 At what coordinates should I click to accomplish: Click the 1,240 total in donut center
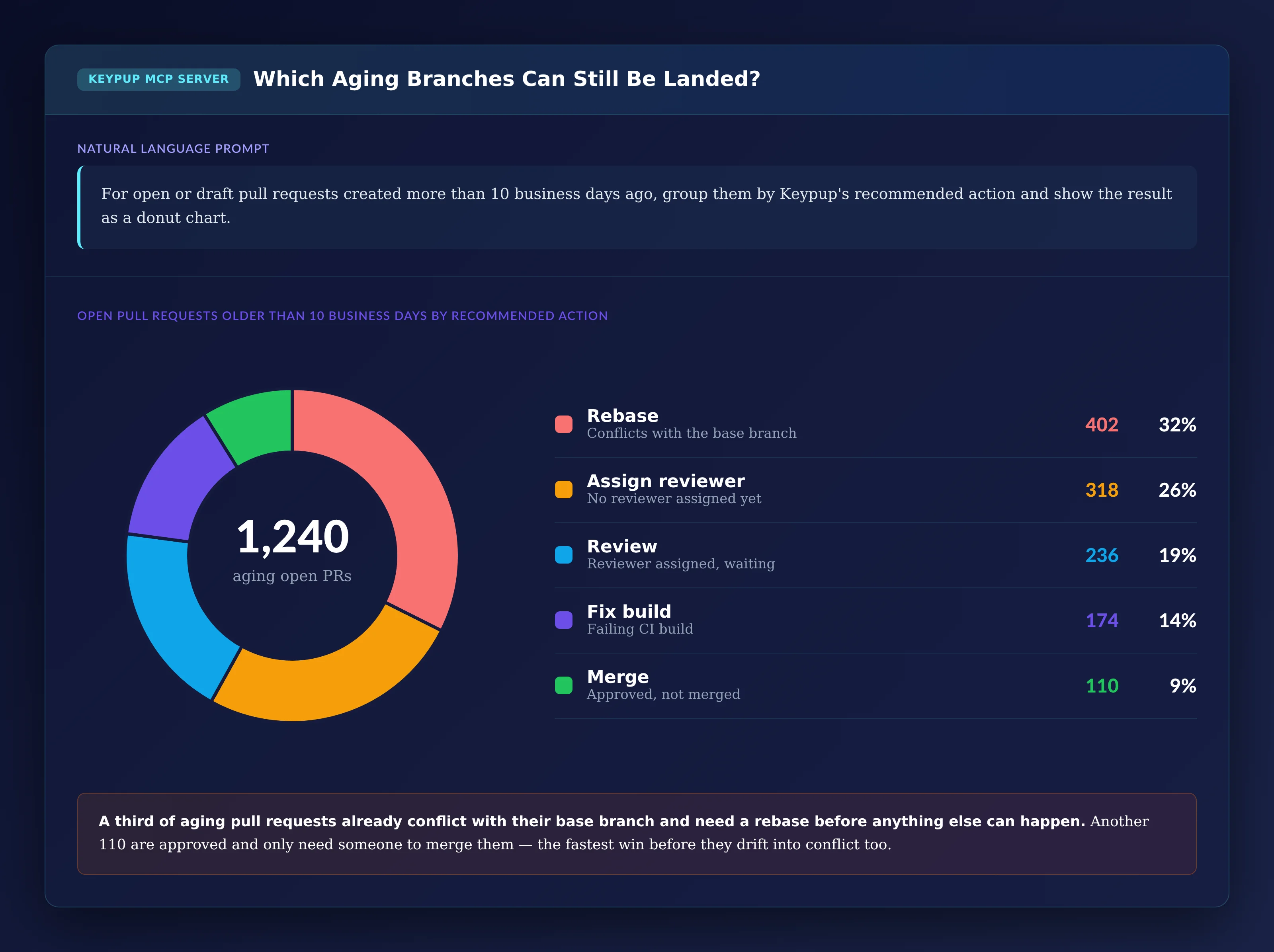pos(293,537)
